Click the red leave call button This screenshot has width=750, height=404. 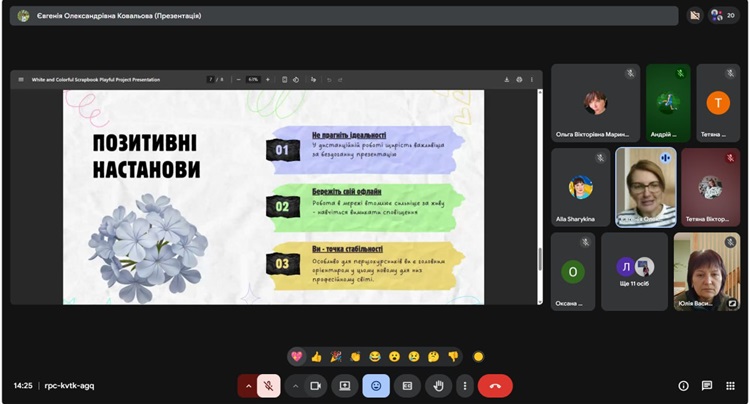click(495, 385)
